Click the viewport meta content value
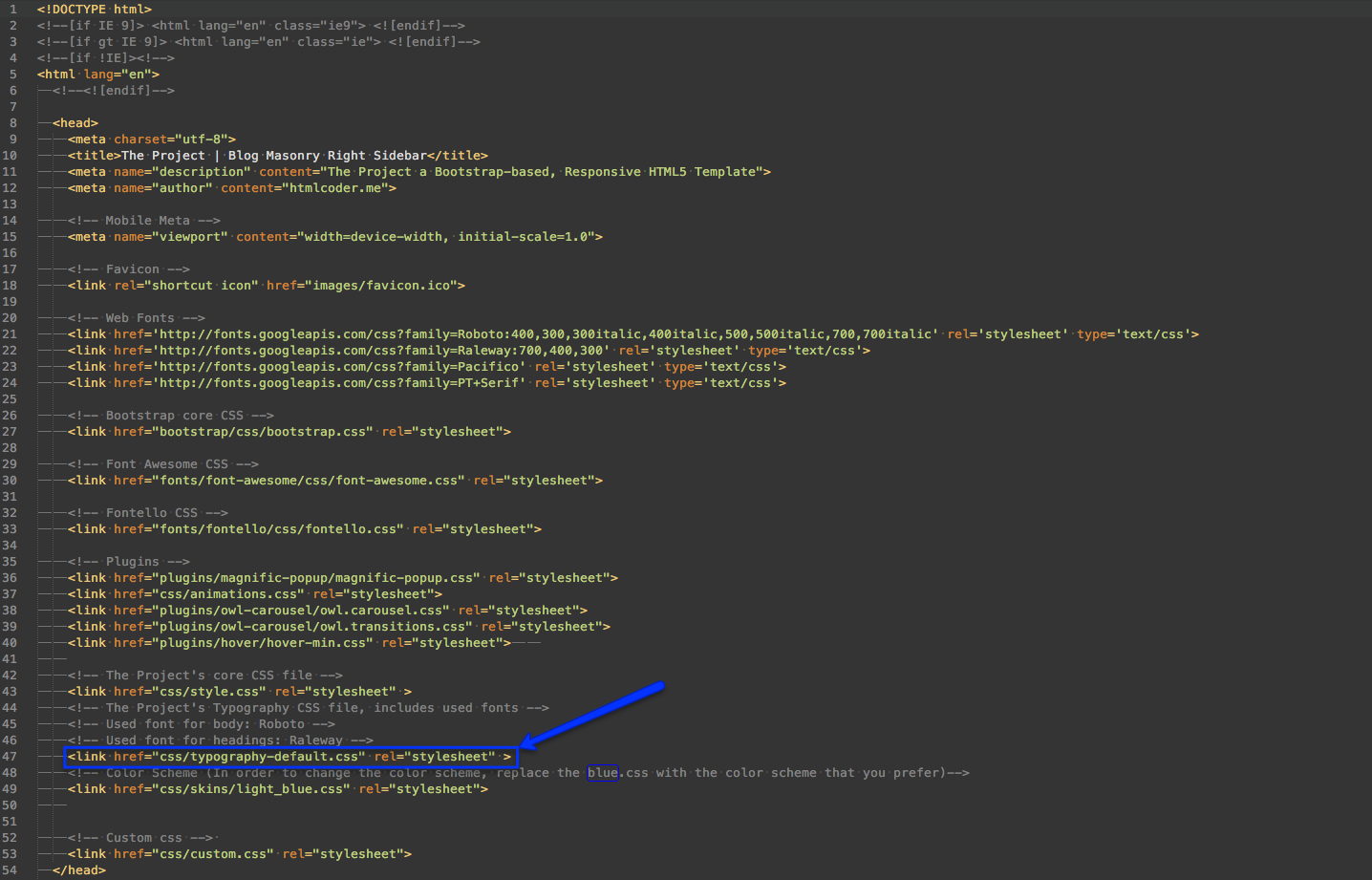Viewport: 1372px width, 880px height. 450,237
